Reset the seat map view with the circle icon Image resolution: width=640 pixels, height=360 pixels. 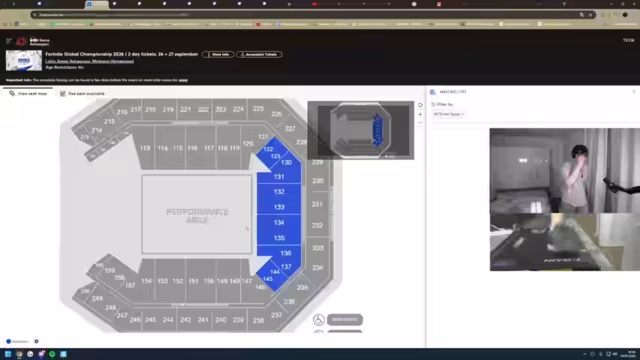(x=420, y=105)
